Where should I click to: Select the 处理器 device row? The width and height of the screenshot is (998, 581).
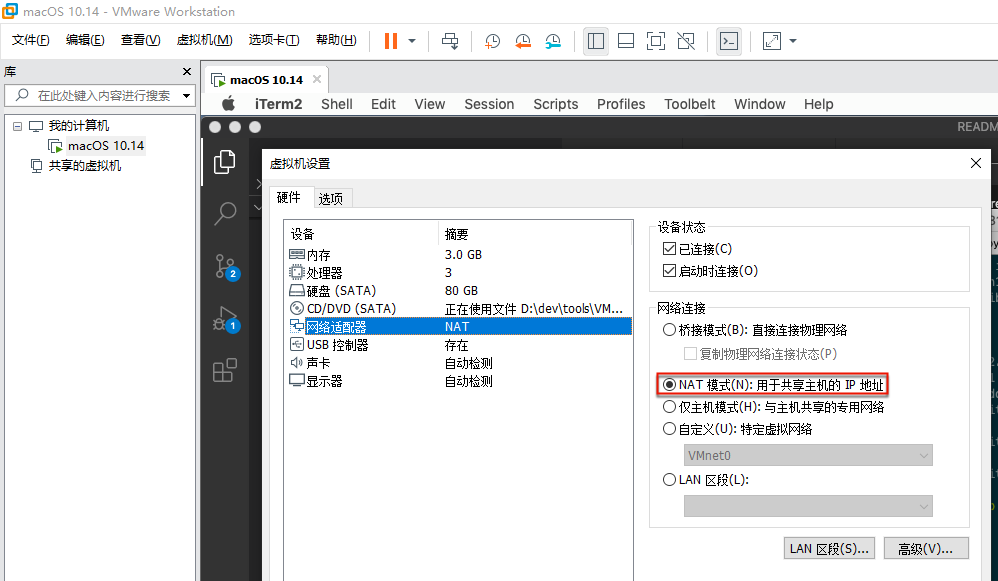458,272
